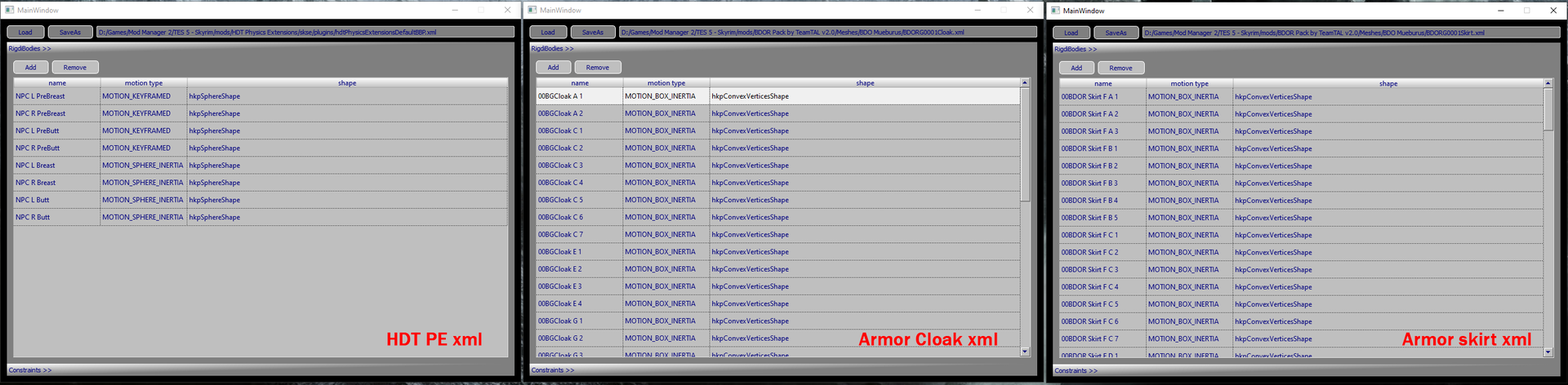Click the BDORG0001Cloak.xml path field

click(x=827, y=33)
